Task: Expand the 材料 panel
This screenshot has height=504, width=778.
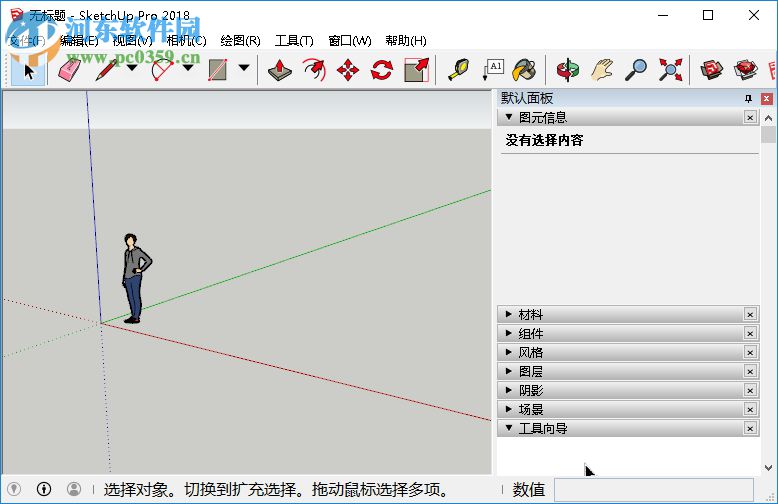Action: (509, 314)
